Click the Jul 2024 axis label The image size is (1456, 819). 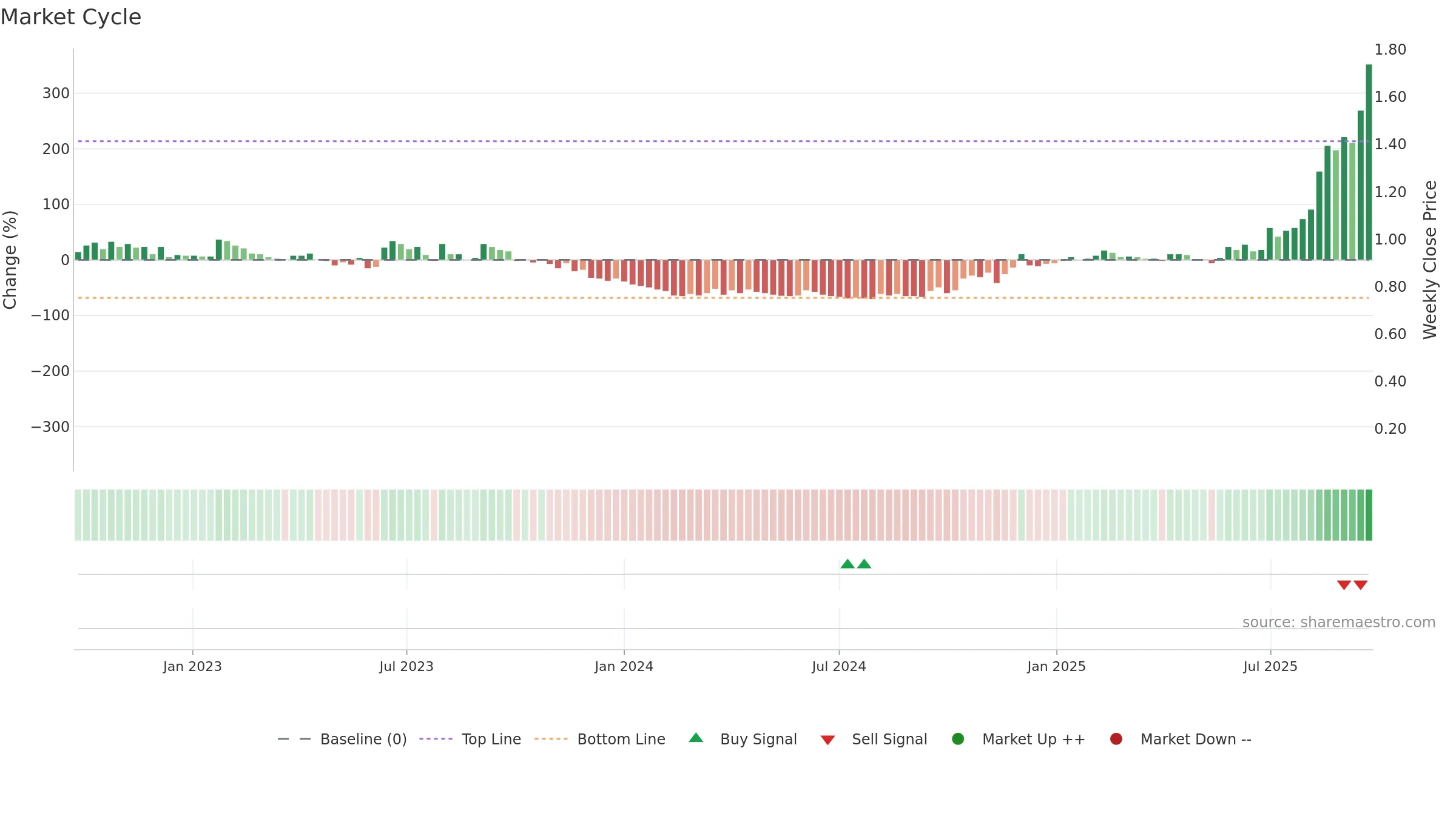point(839,666)
